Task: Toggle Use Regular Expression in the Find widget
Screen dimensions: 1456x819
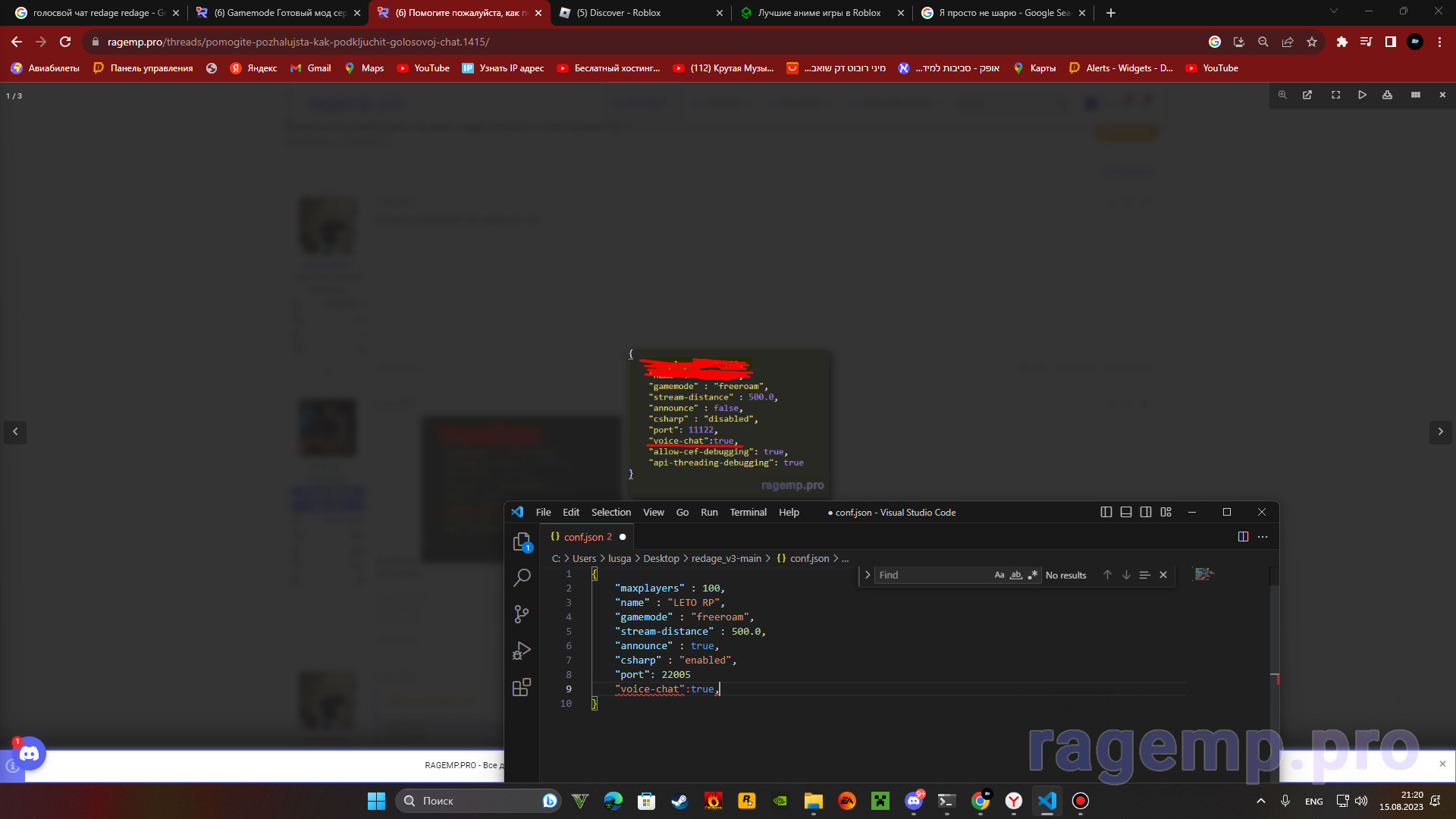Action: 1032,575
